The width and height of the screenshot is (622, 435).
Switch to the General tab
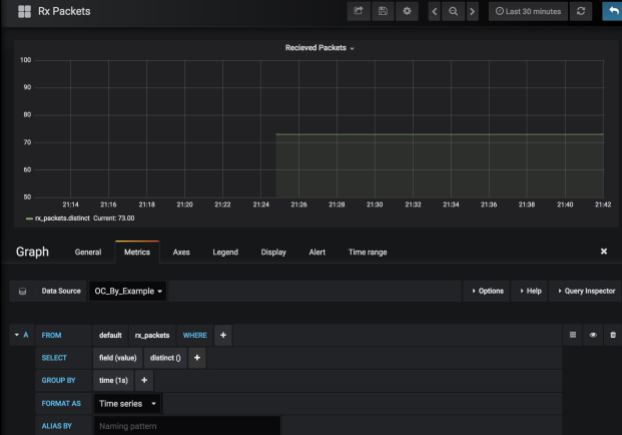click(x=88, y=252)
